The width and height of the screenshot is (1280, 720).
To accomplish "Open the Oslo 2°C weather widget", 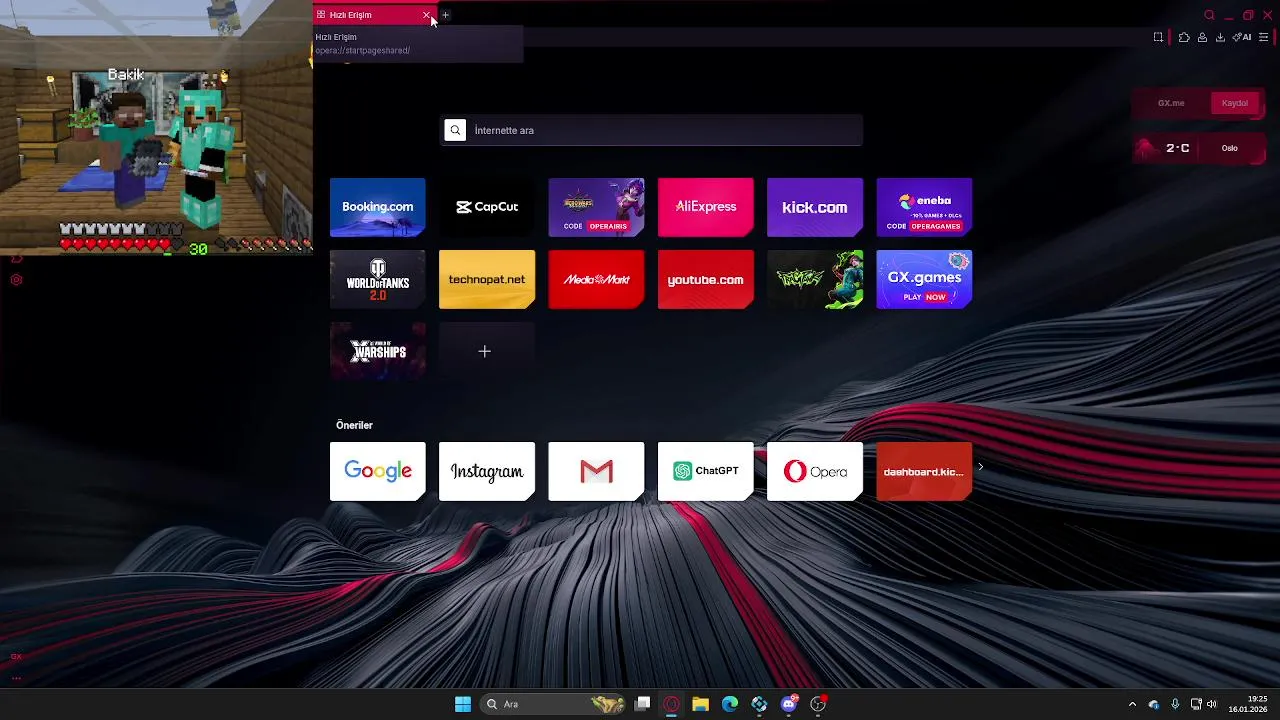I will point(1198,148).
